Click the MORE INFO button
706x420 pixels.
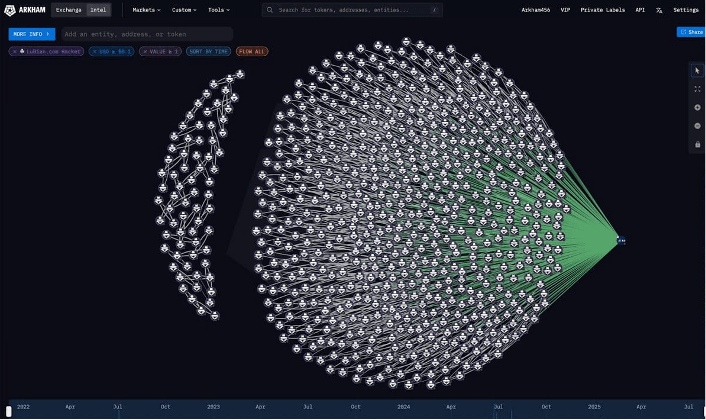[31, 34]
